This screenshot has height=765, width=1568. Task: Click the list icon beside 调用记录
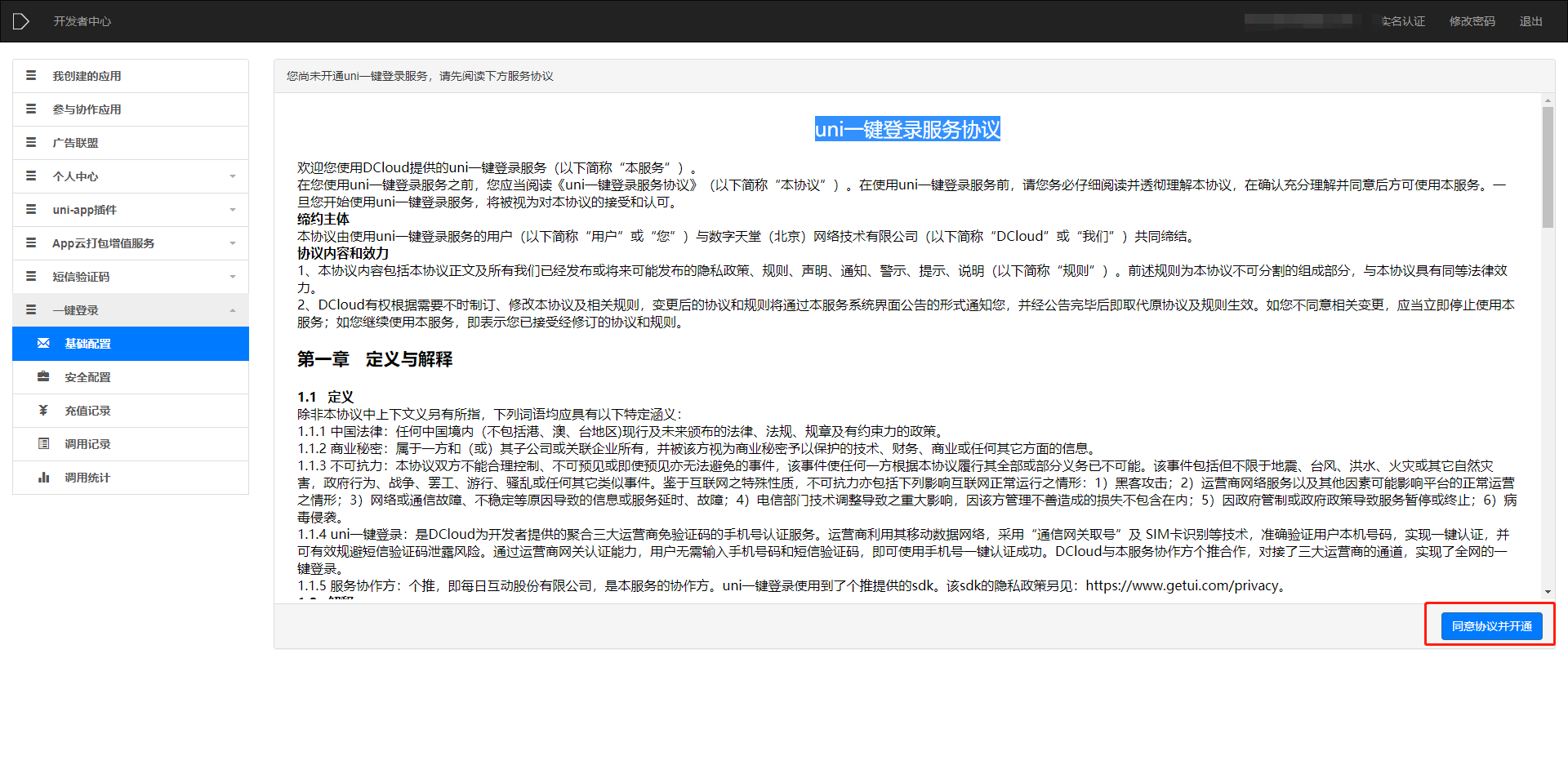[43, 444]
